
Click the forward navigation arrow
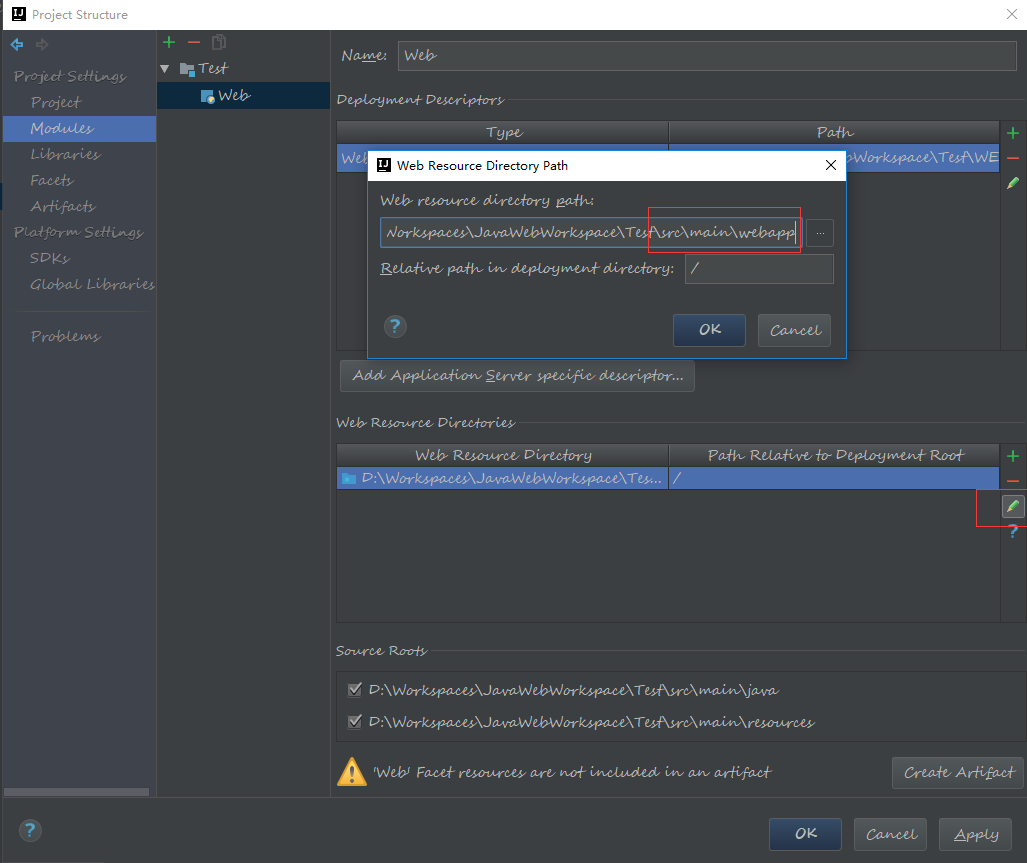[43, 45]
